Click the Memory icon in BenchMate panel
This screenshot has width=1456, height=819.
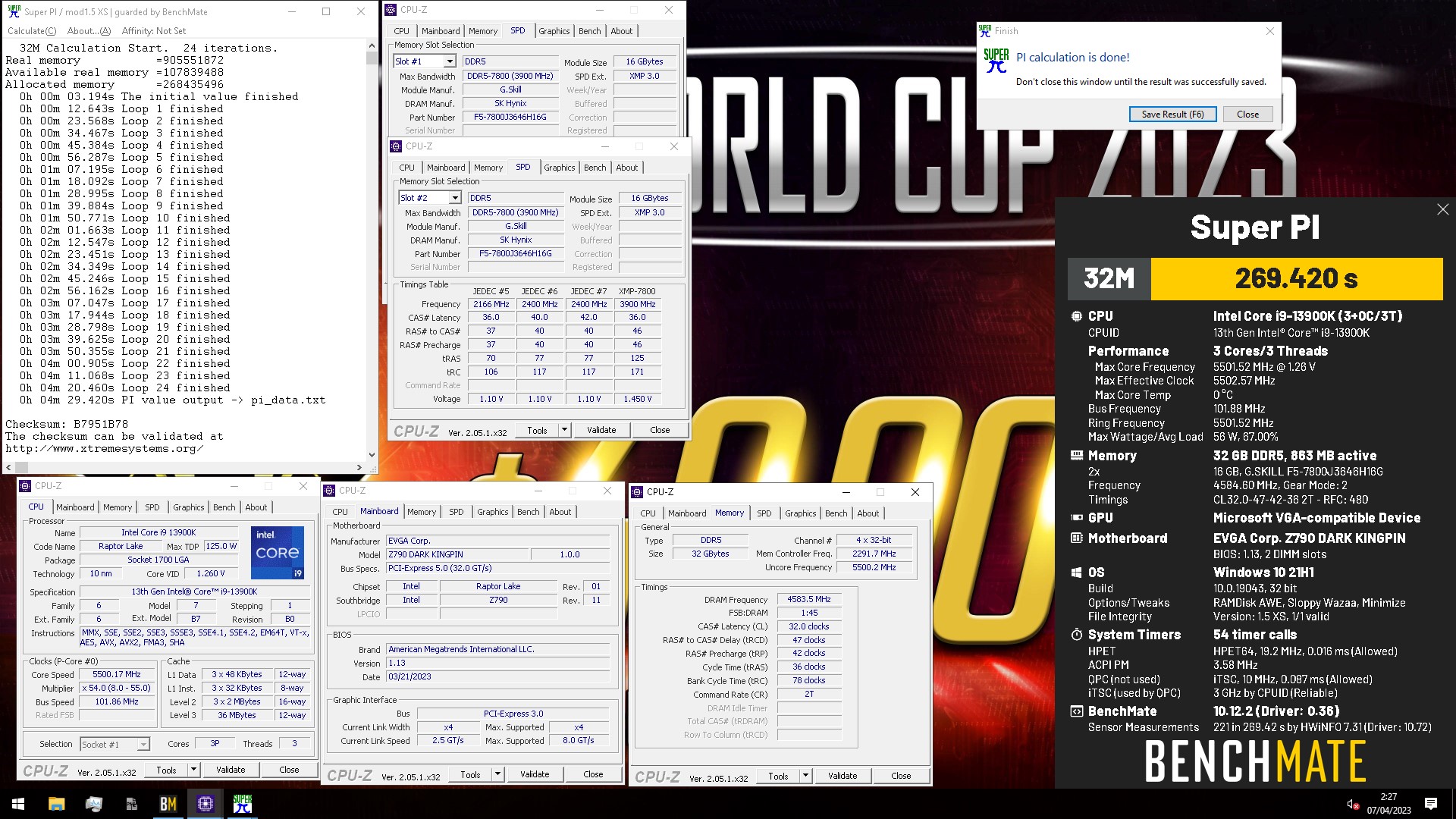click(x=1076, y=456)
